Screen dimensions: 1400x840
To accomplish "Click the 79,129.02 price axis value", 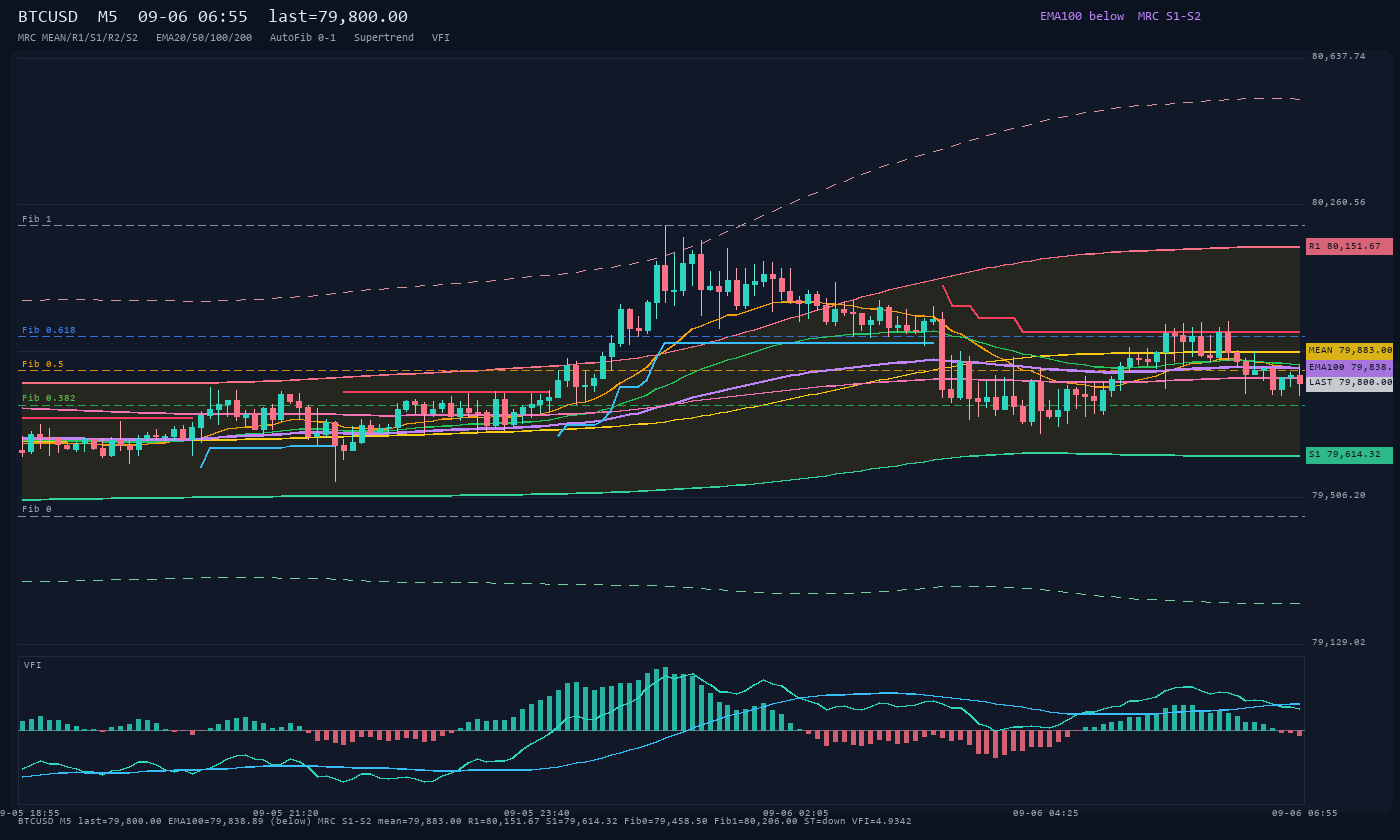I will [1338, 642].
